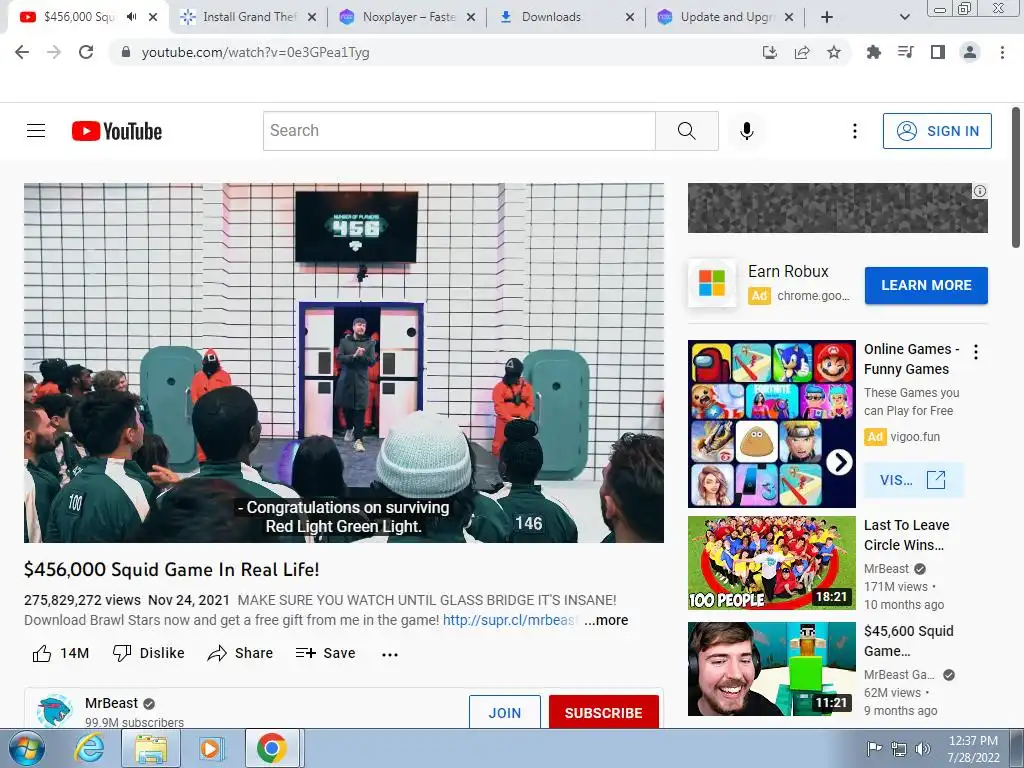Open options for Online Games ad

tap(976, 352)
